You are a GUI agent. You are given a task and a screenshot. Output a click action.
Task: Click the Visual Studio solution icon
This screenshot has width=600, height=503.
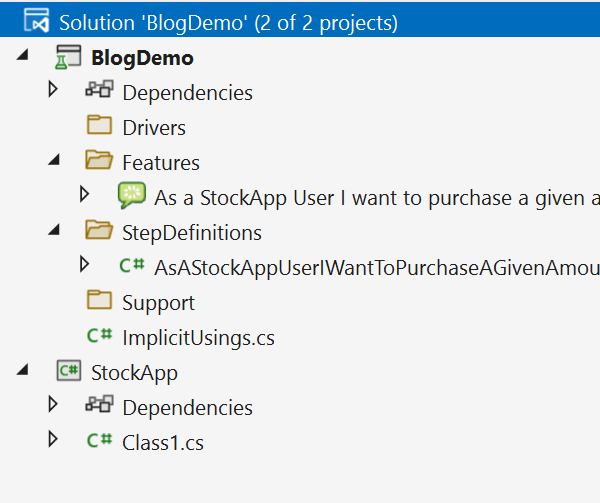click(37, 21)
